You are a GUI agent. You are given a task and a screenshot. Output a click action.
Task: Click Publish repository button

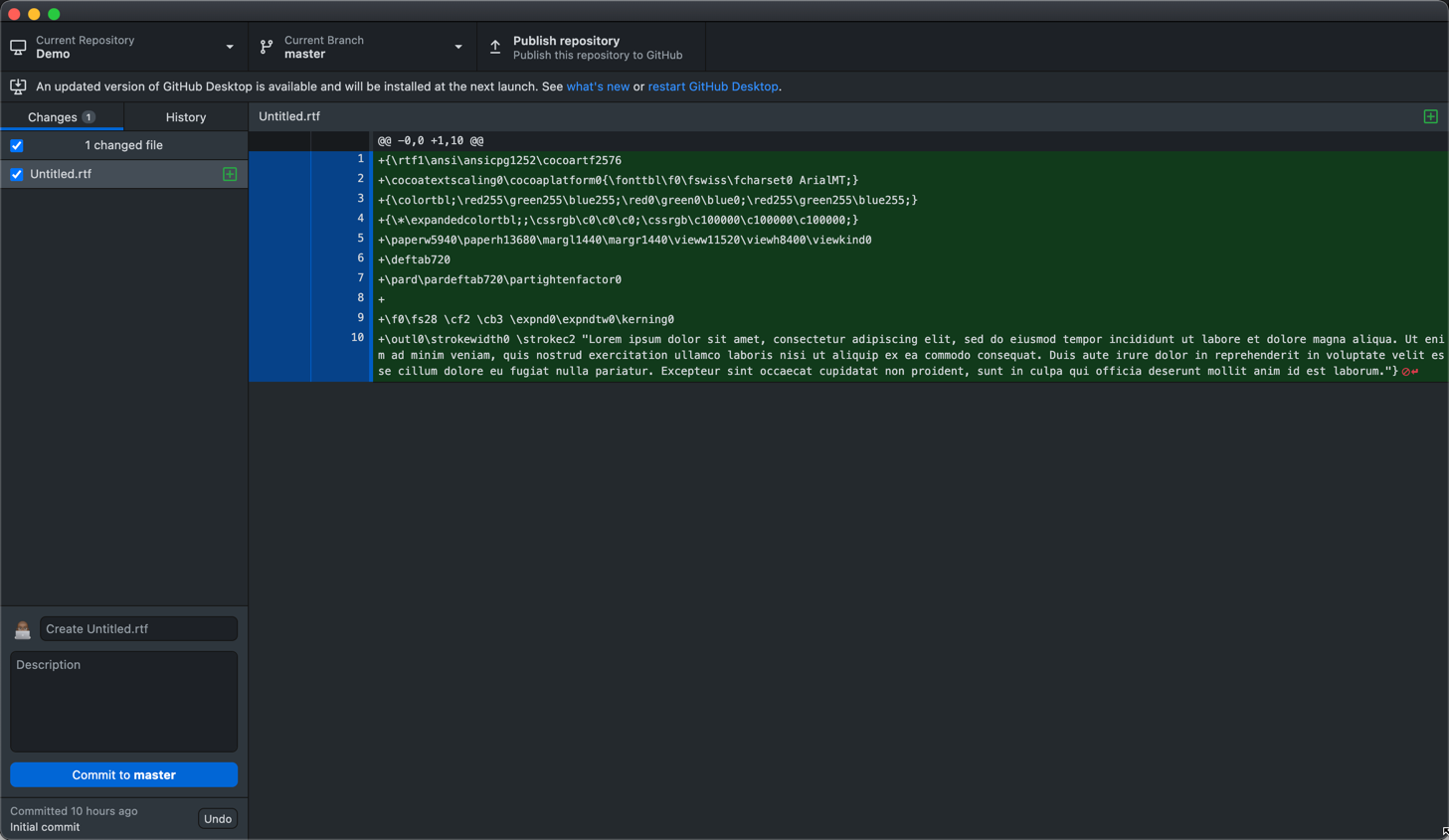click(x=592, y=47)
